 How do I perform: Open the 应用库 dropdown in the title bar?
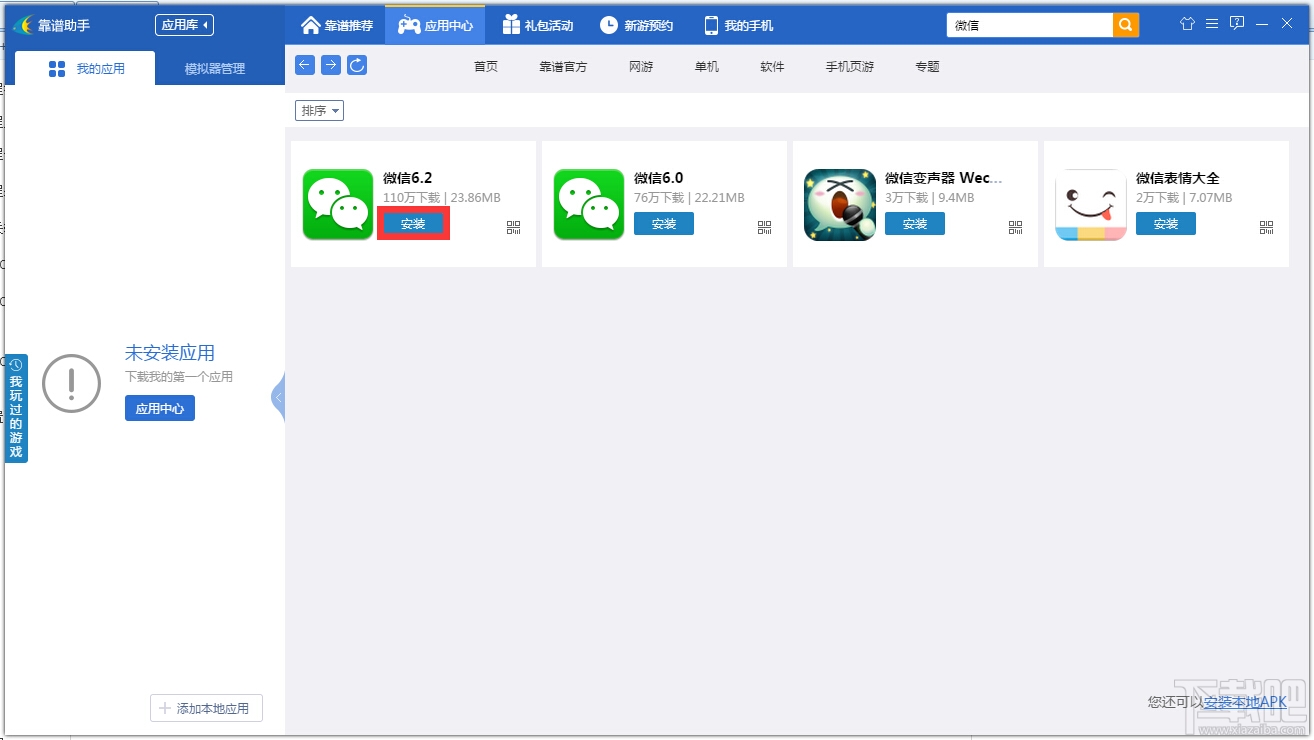183,24
